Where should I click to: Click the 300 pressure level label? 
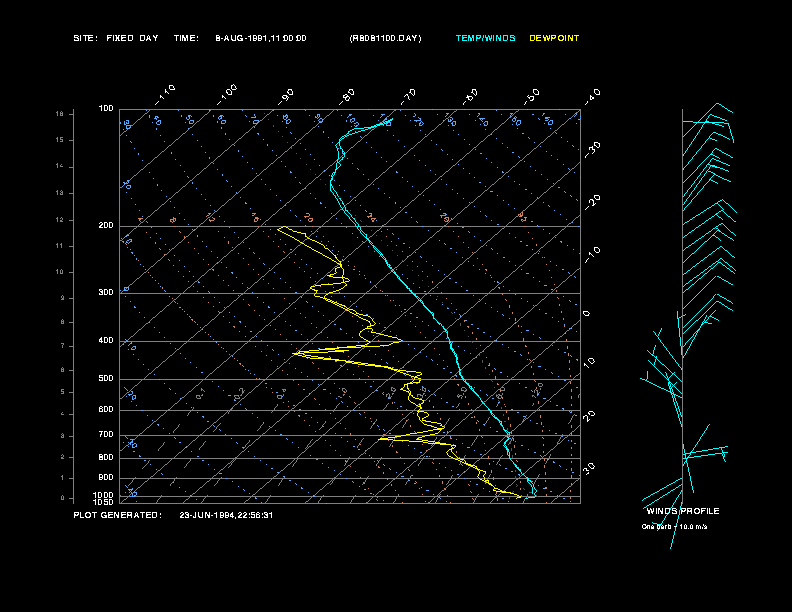(106, 292)
